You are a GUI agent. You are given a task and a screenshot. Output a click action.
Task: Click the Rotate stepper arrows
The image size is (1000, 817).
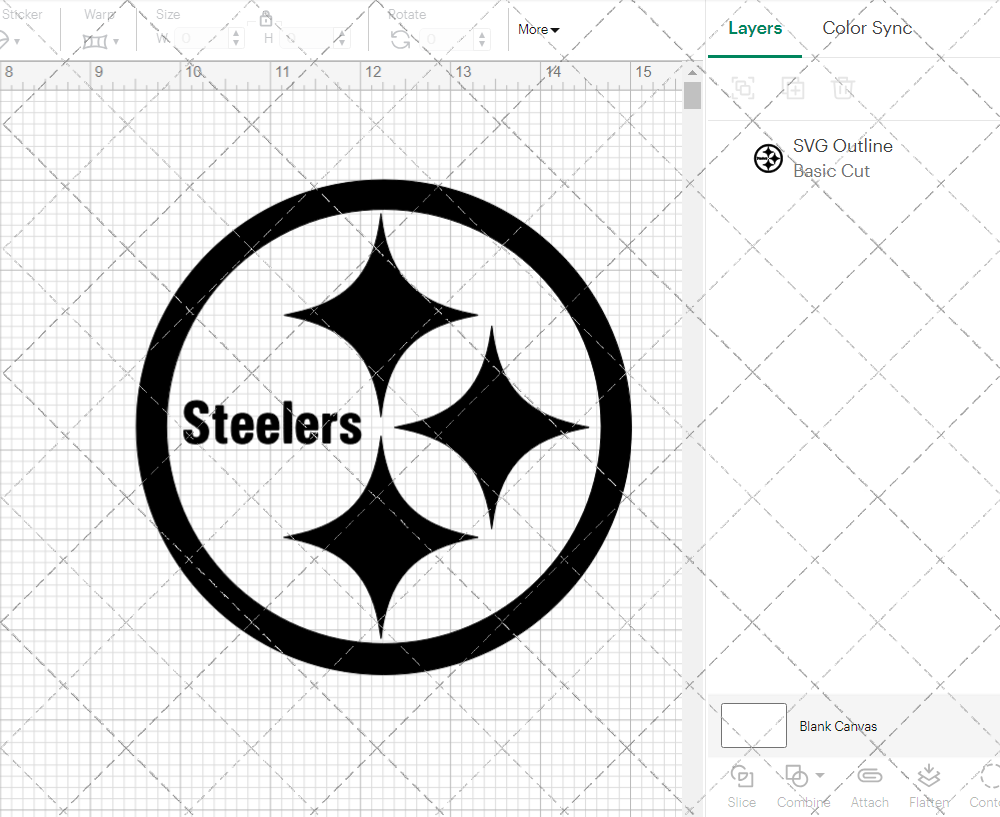click(x=483, y=40)
